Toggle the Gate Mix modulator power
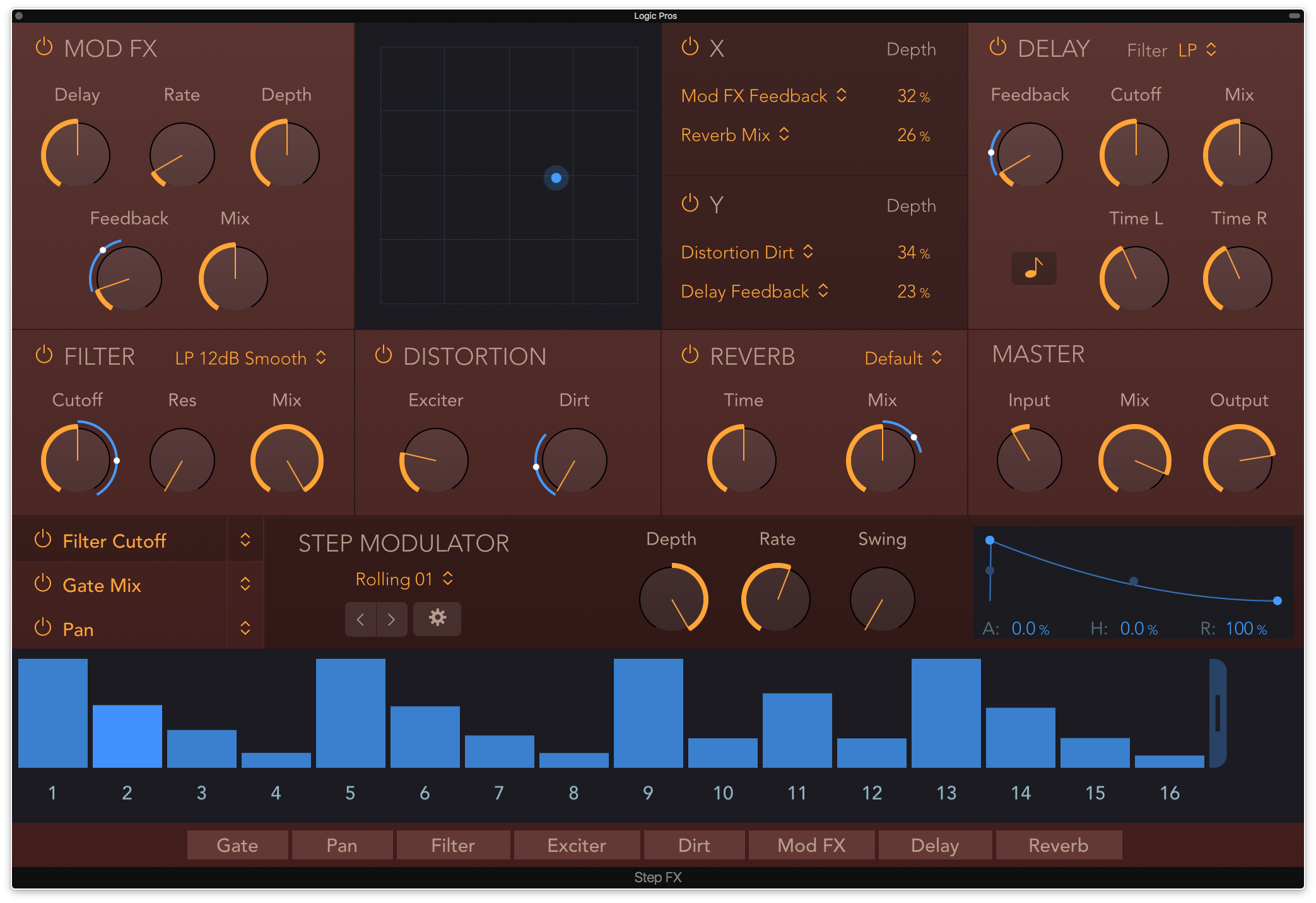The width and height of the screenshot is (1316, 903). (43, 584)
